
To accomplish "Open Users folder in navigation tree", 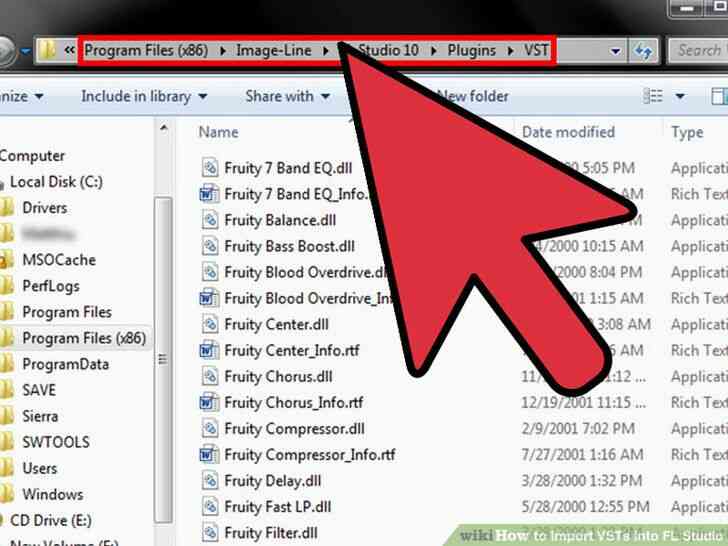I will (x=39, y=468).
